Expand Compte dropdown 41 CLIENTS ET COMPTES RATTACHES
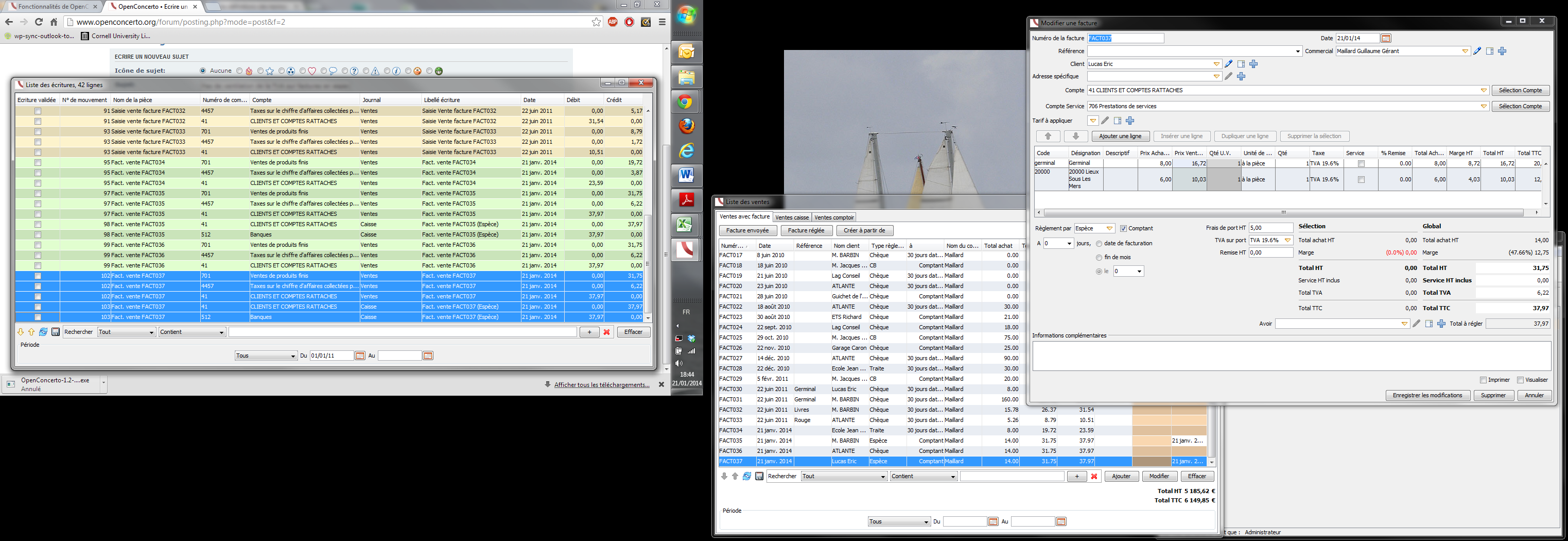This screenshot has width=1568, height=541. click(1484, 90)
